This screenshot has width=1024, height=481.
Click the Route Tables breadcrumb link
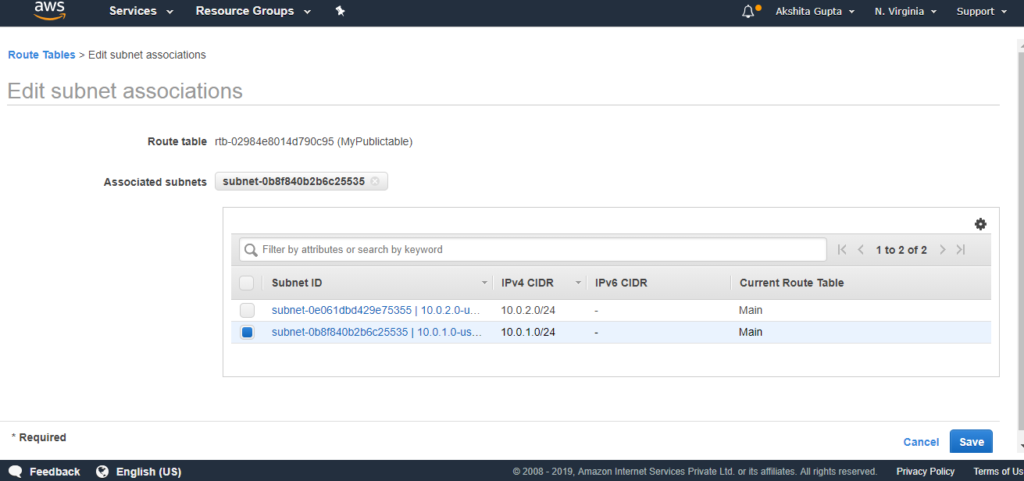[x=42, y=55]
